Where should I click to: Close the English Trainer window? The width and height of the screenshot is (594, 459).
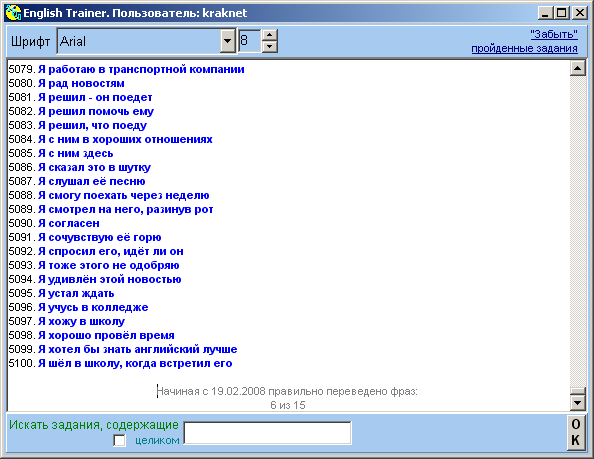(580, 13)
